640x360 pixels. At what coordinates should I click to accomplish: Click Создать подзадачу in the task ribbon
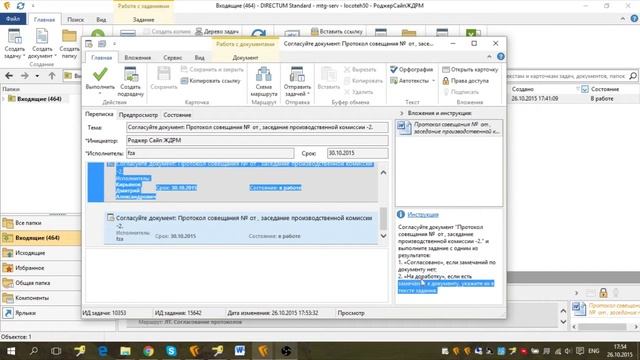(x=131, y=82)
